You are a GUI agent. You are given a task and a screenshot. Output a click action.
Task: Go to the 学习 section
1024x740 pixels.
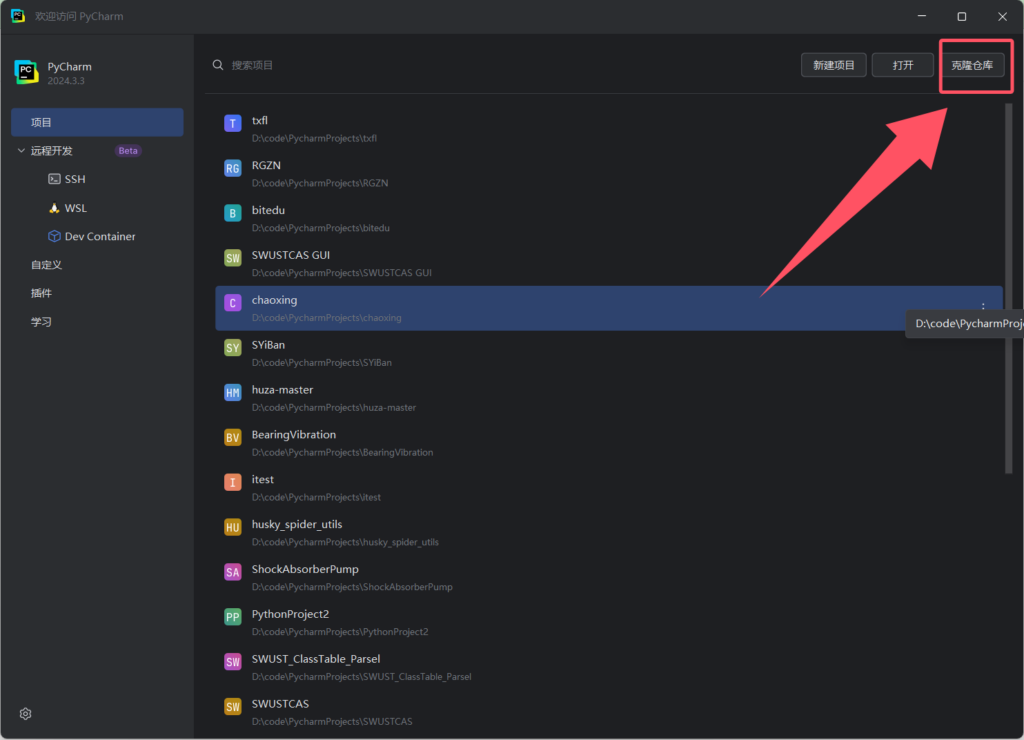[41, 322]
